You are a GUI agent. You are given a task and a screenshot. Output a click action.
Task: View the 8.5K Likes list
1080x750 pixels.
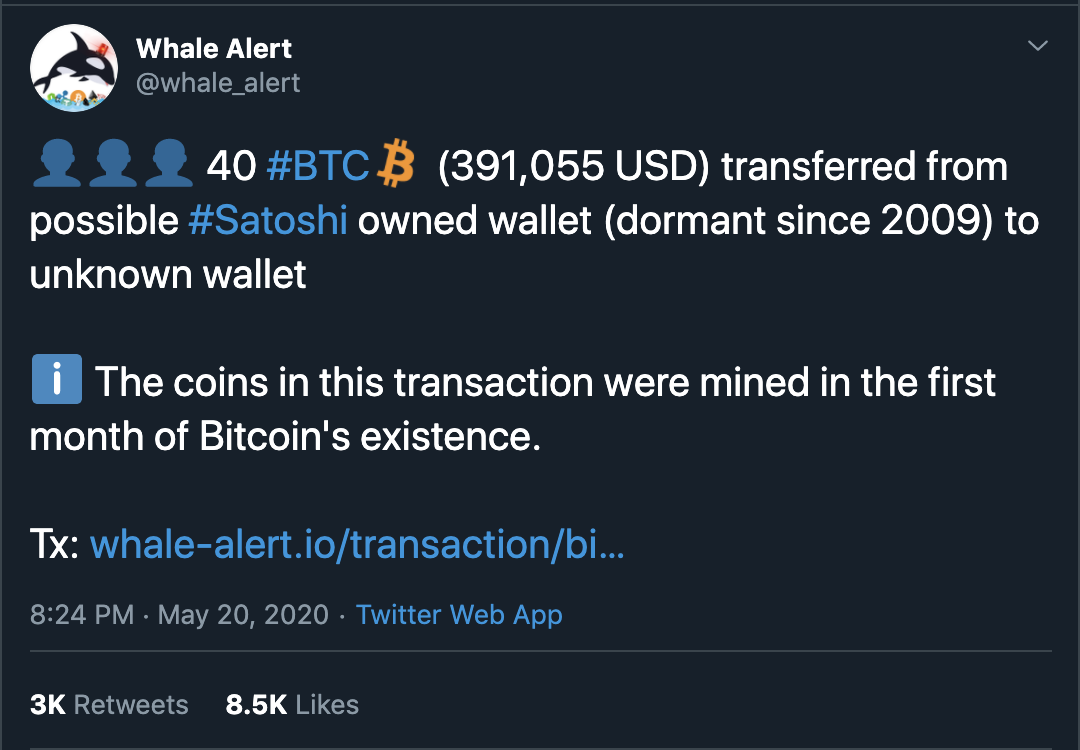(x=292, y=704)
